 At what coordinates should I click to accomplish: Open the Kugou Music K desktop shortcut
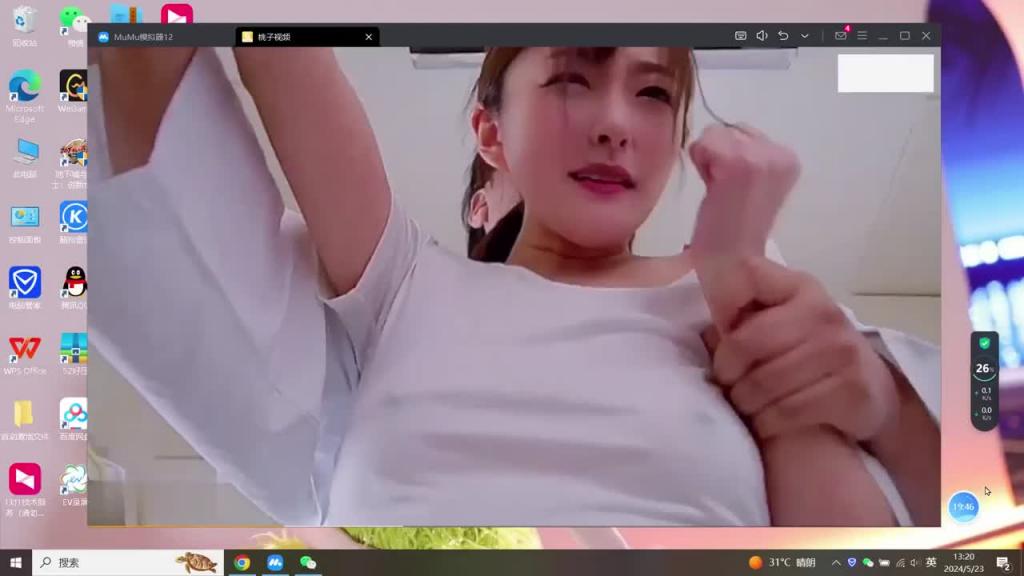click(x=73, y=223)
